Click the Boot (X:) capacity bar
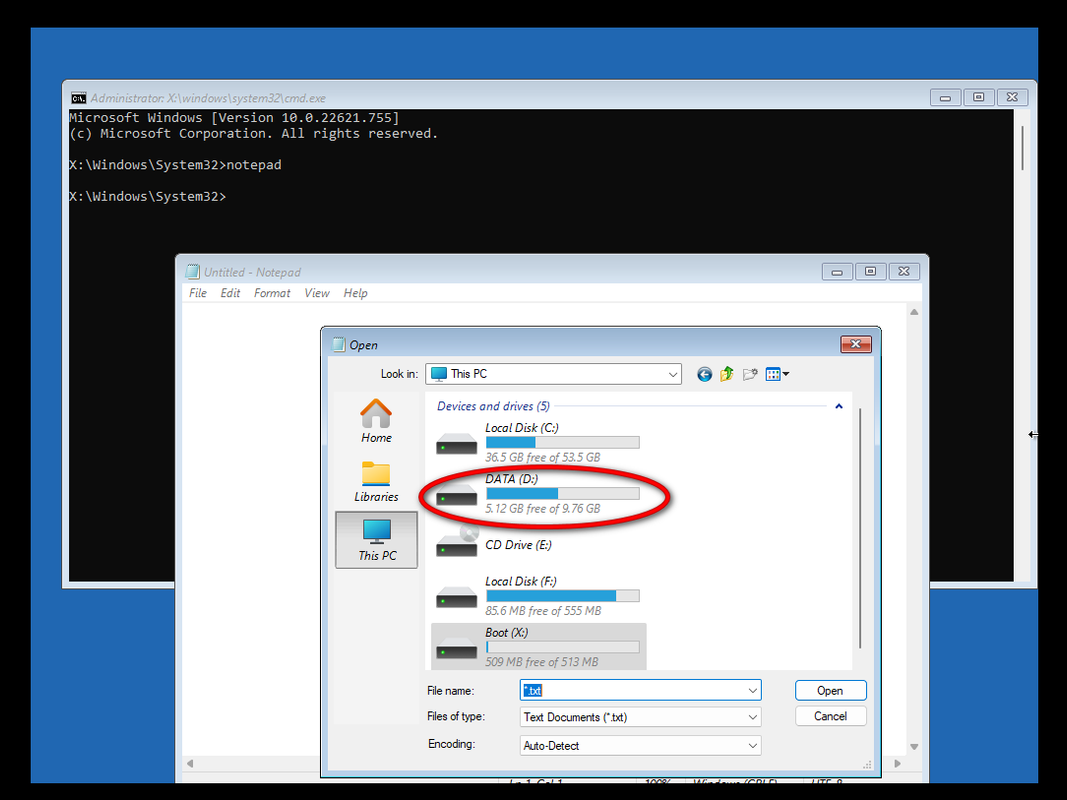Screen dimensions: 1067x800 click(x=563, y=647)
